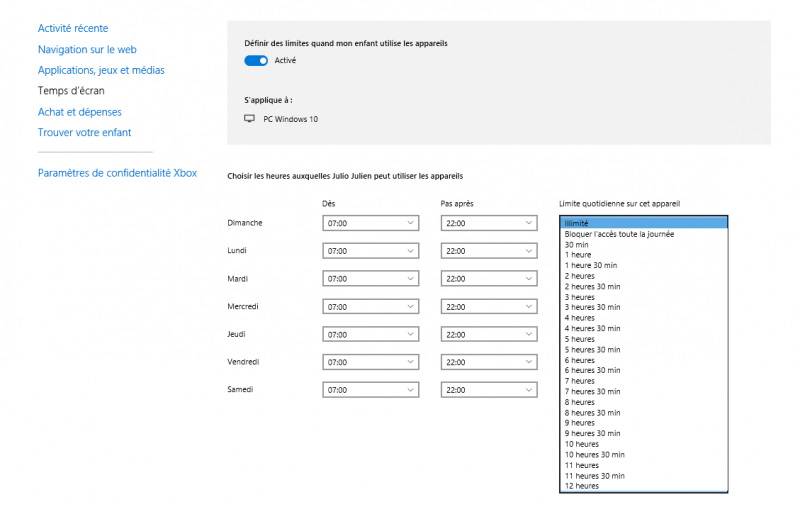Open Mercredi 'Pas après' dropdown
This screenshot has height=506, width=800.
[x=488, y=307]
